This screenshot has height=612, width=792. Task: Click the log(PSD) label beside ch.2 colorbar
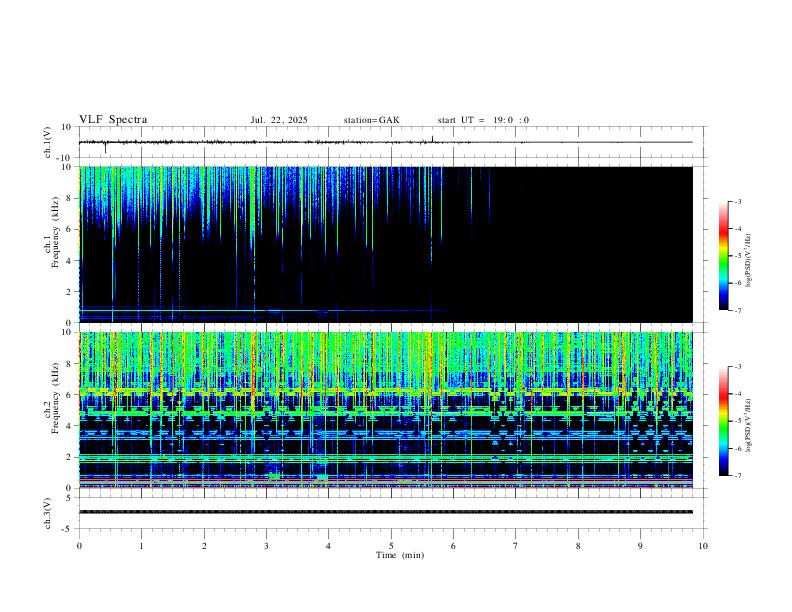tap(748, 425)
